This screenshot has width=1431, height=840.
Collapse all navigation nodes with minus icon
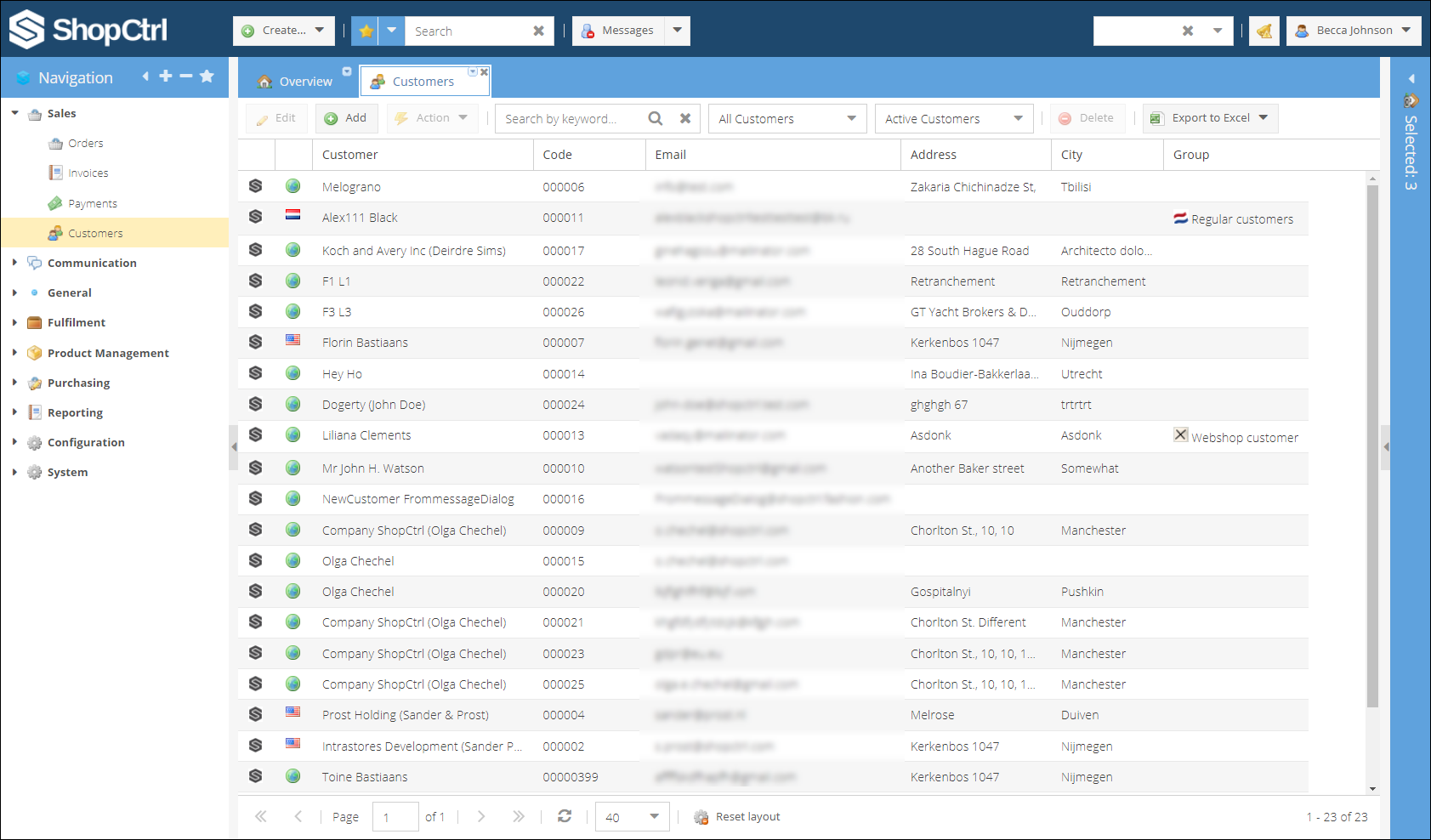(186, 77)
